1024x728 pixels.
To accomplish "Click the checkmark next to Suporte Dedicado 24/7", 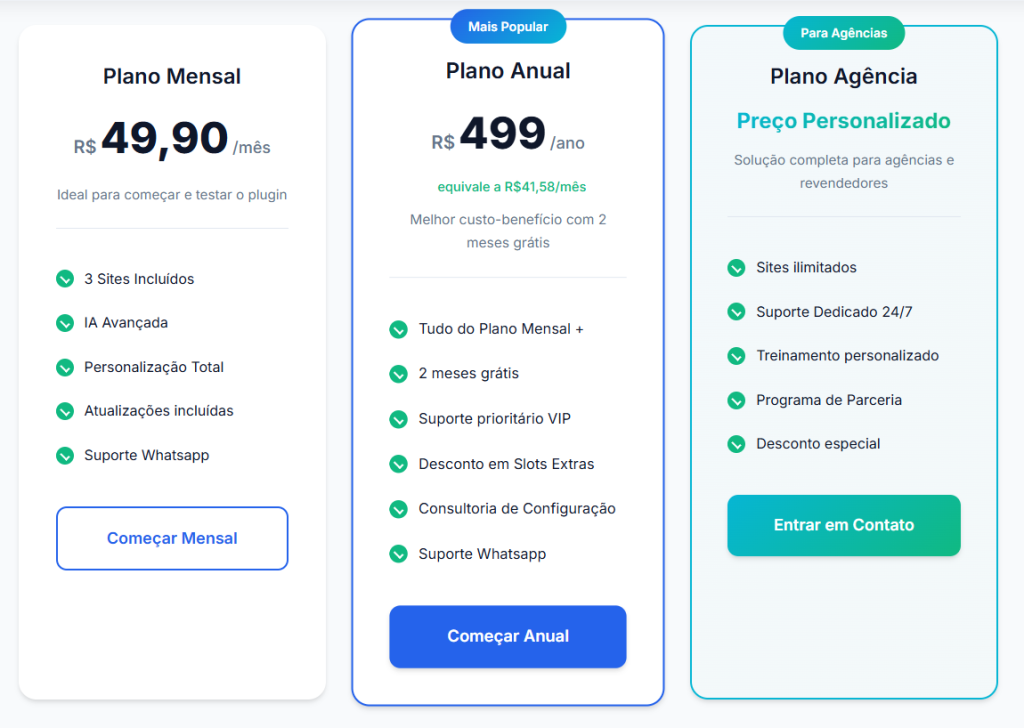I will coord(736,312).
